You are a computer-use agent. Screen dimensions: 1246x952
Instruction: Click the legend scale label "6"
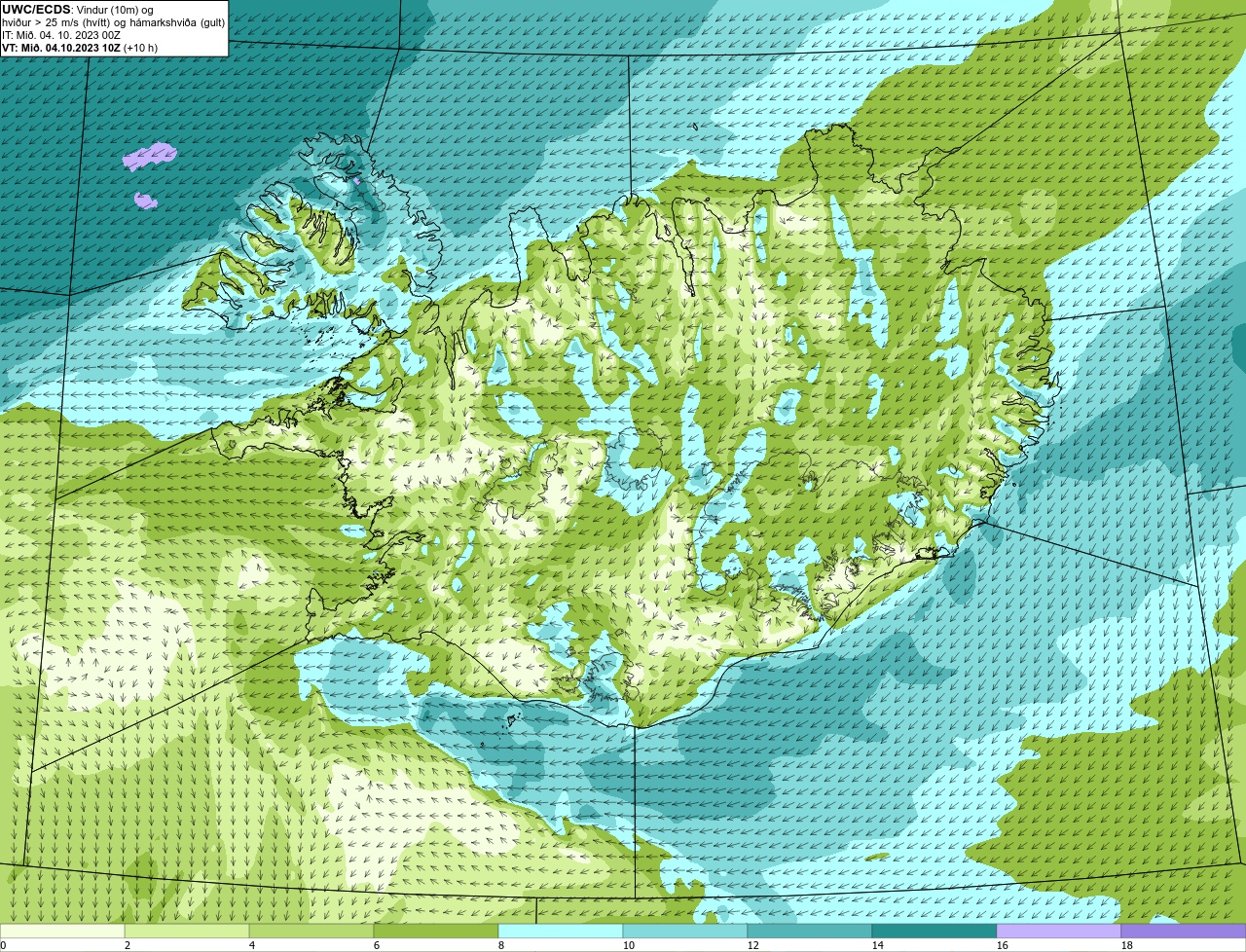tap(377, 945)
